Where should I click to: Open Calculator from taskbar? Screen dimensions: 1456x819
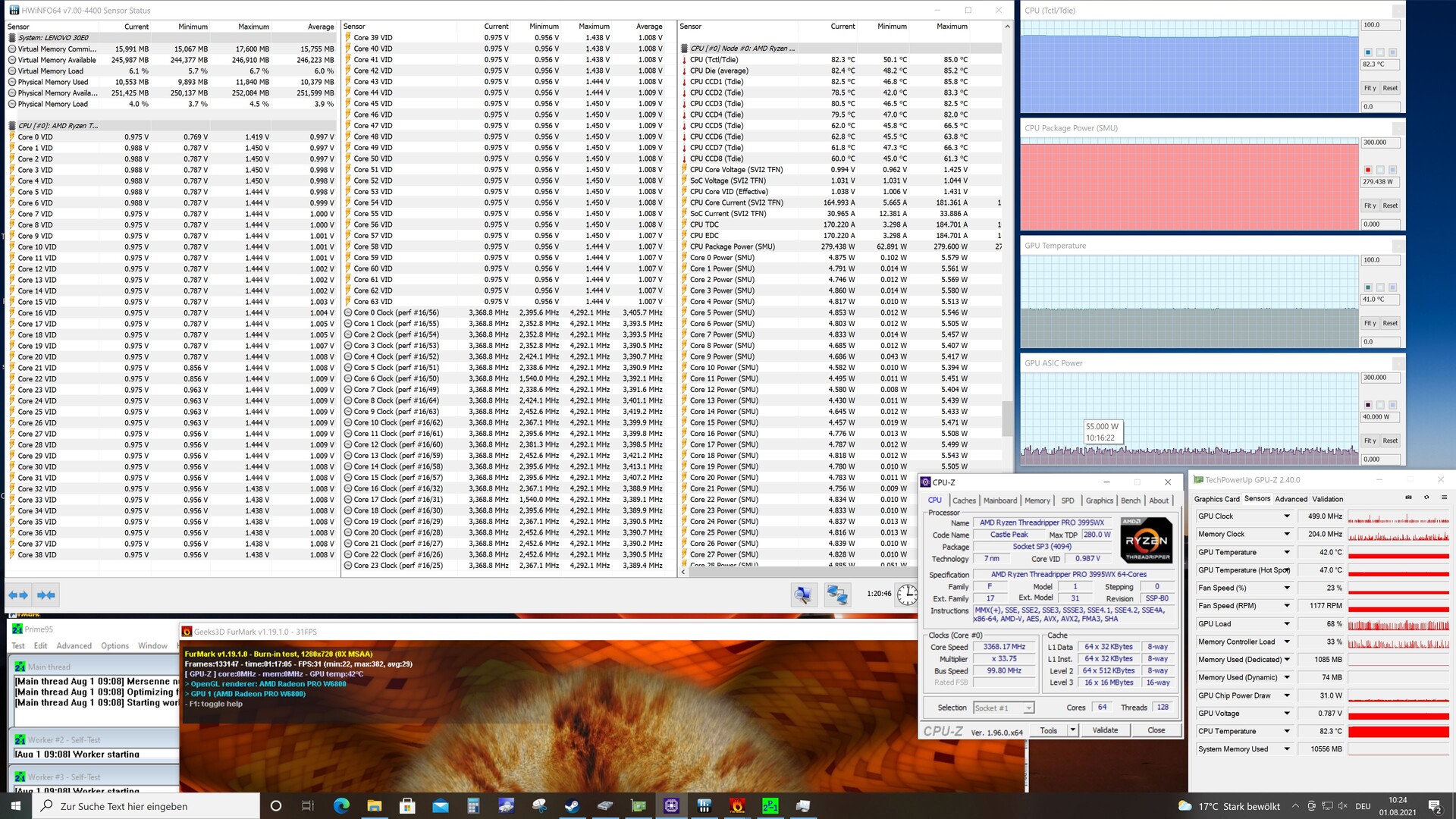click(x=473, y=805)
